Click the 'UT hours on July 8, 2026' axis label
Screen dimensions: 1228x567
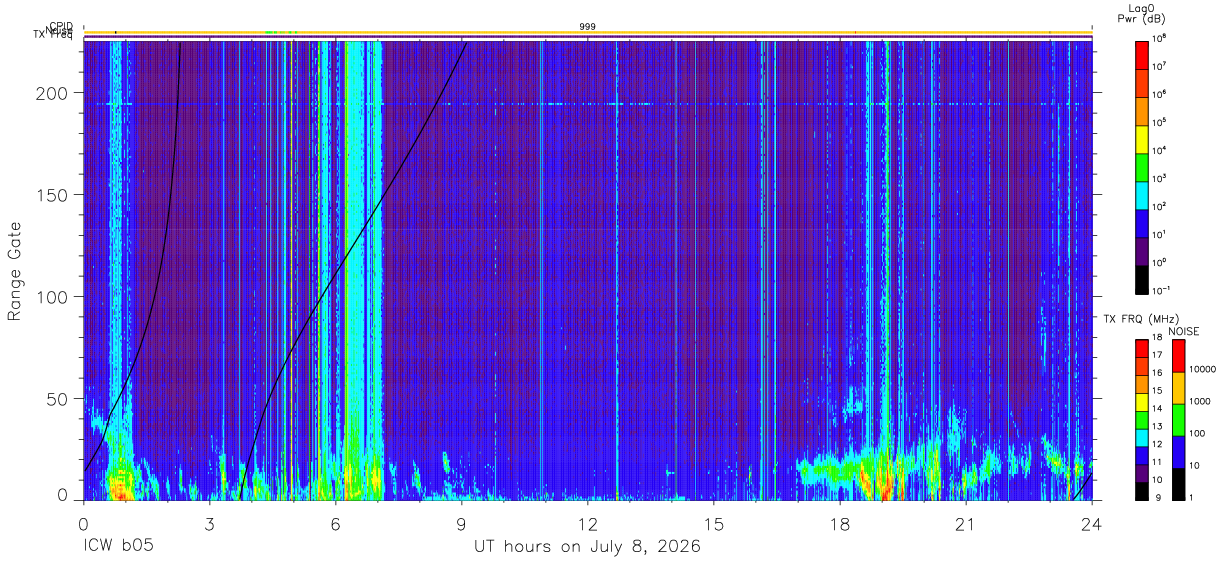(587, 547)
